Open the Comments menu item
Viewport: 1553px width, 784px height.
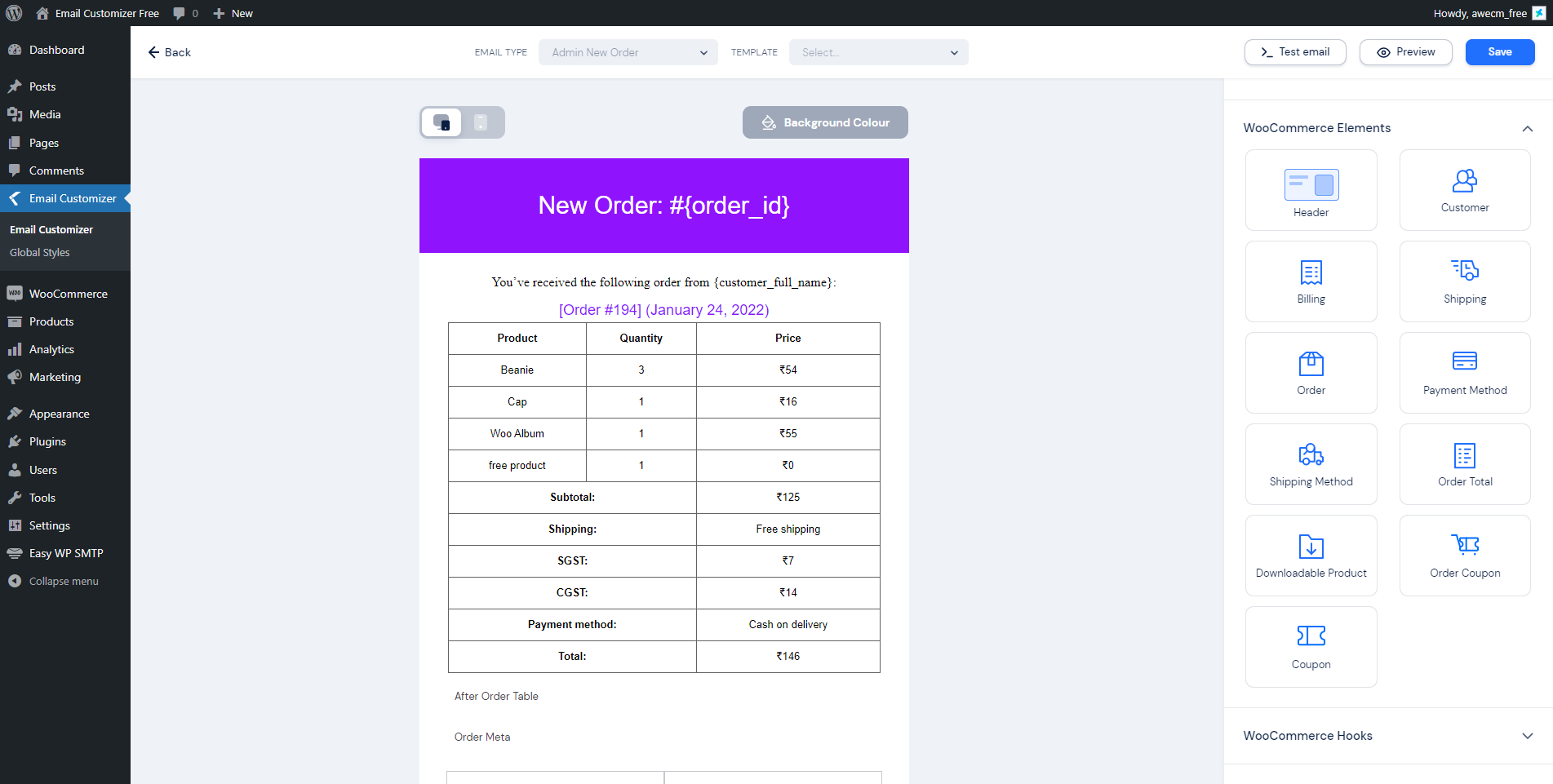point(65,171)
